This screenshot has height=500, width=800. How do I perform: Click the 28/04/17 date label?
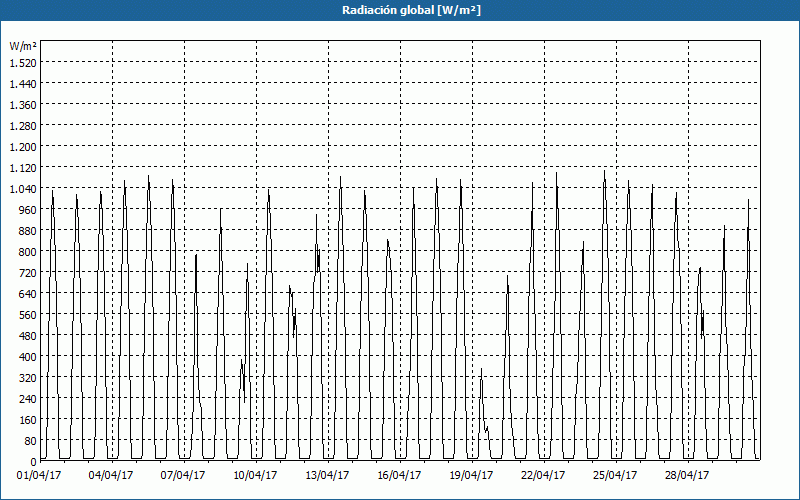click(x=687, y=476)
